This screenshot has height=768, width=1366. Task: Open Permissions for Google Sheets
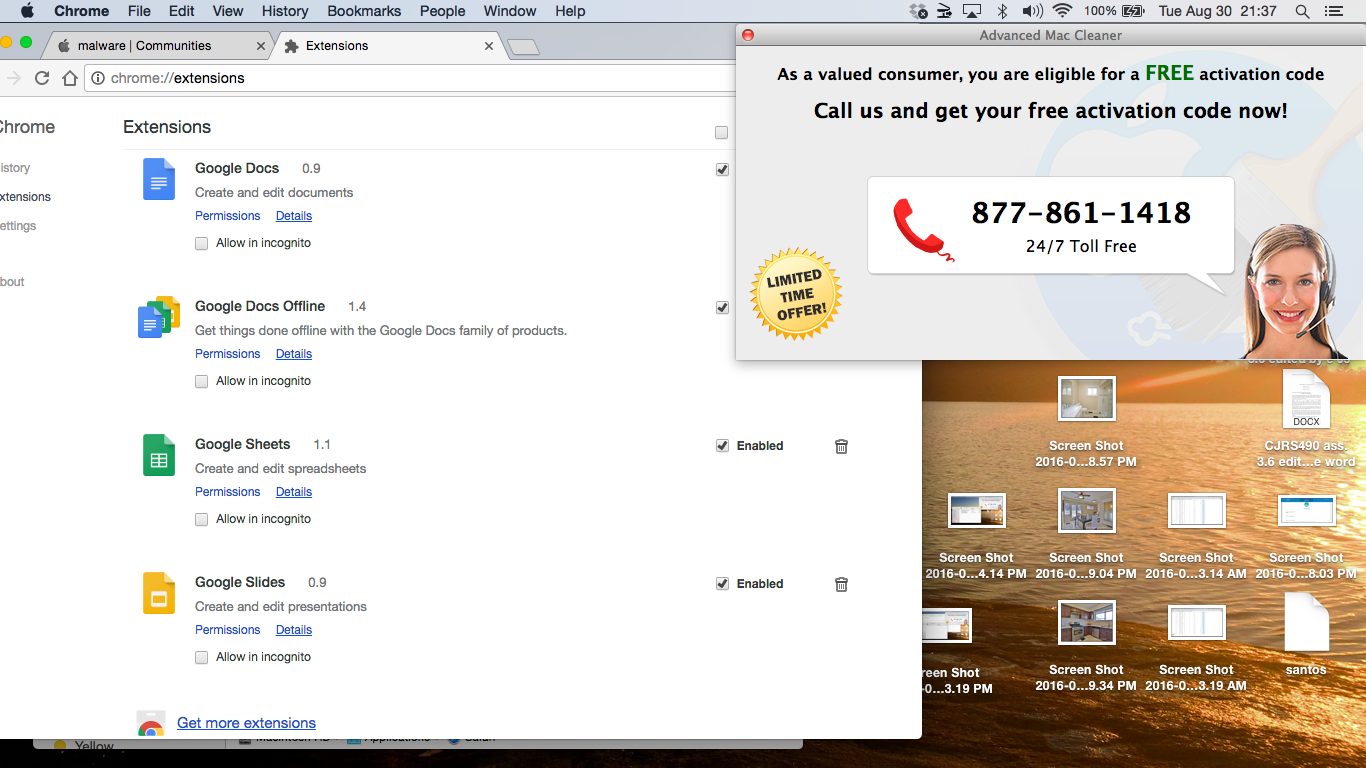227,492
